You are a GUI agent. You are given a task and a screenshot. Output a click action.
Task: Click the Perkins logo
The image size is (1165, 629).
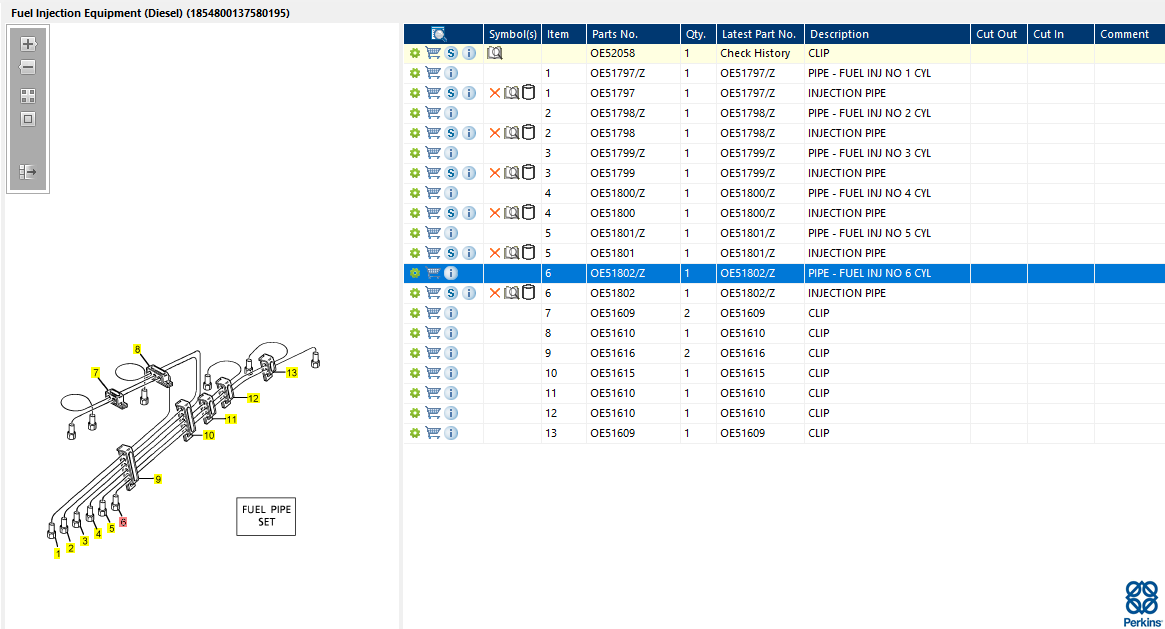point(1142,604)
